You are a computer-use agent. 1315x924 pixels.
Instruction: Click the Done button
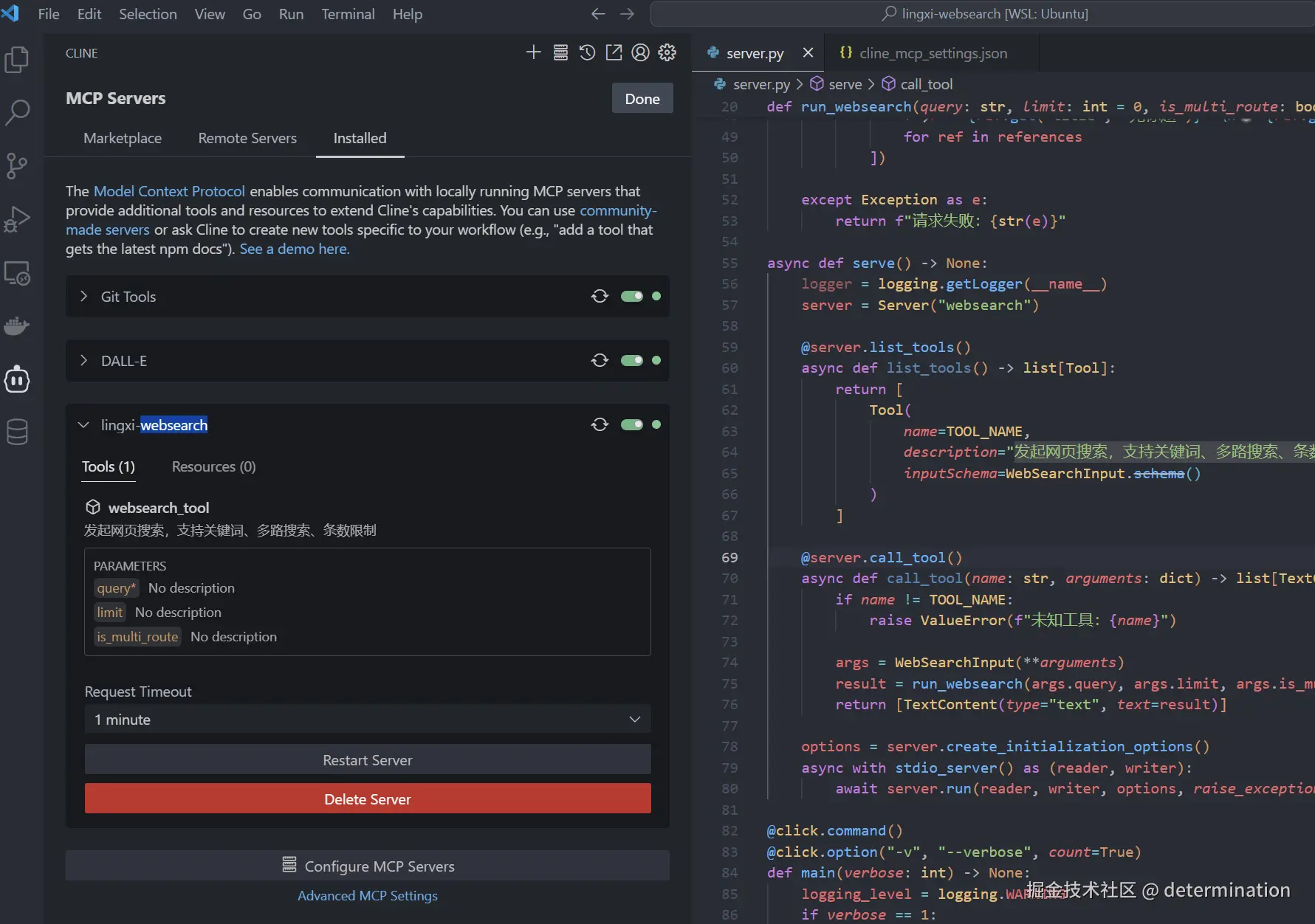(642, 98)
